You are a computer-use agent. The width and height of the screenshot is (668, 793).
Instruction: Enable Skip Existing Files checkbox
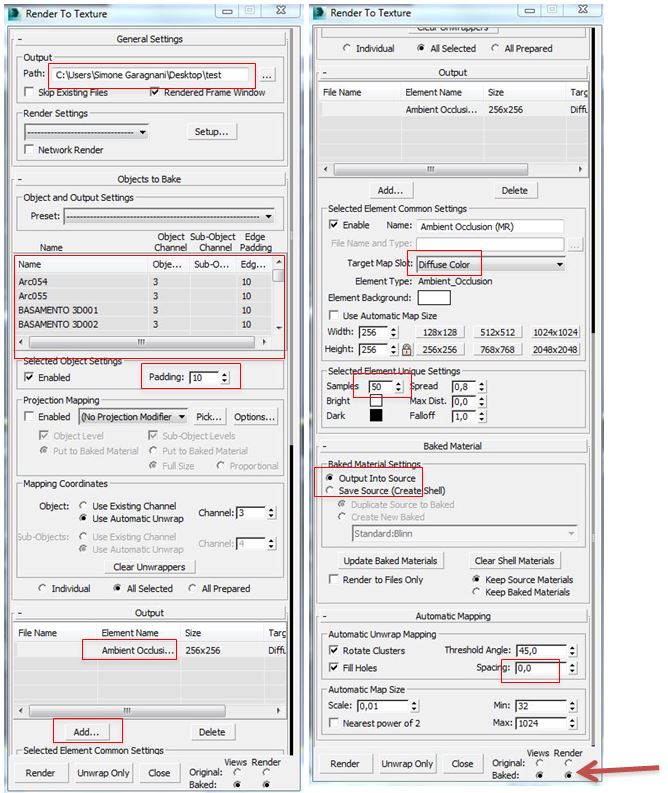coord(29,92)
